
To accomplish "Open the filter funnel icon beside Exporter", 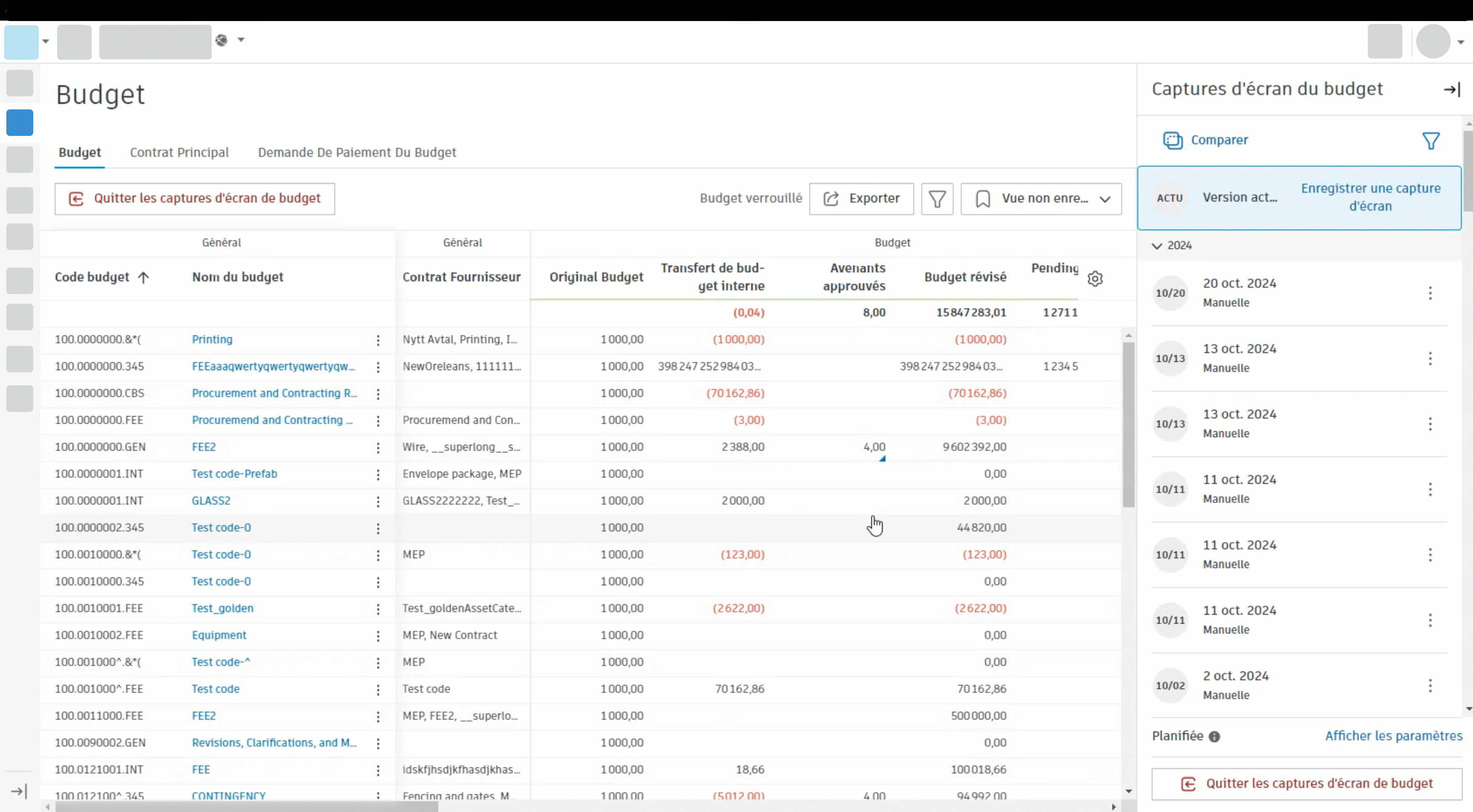I will click(937, 199).
